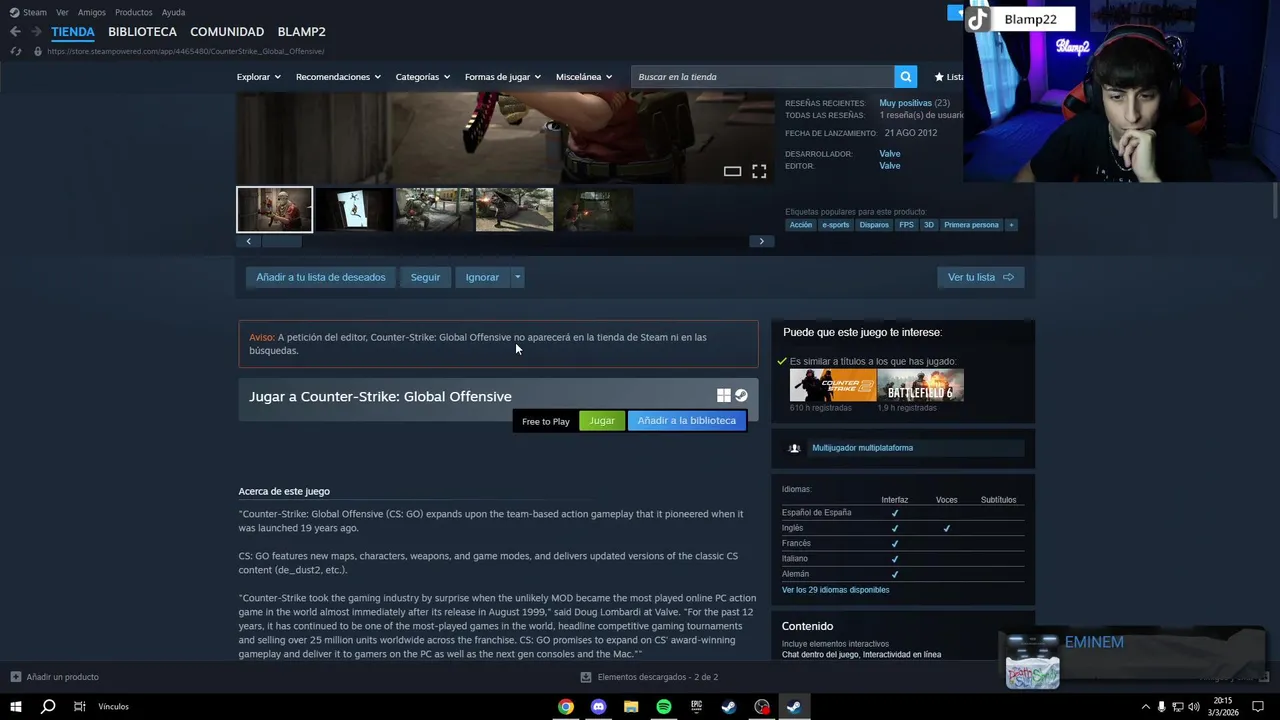Open the Ayuda menu

click(173, 12)
